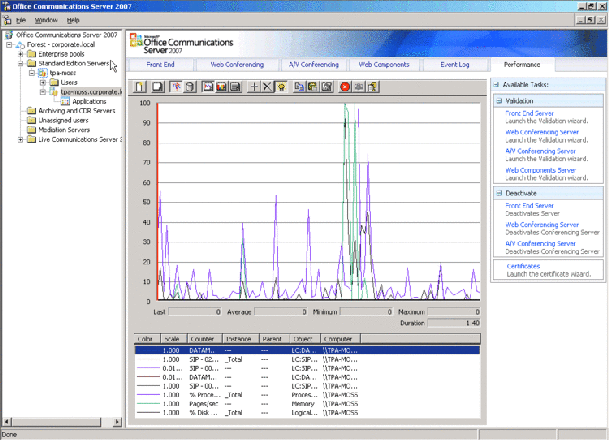Click the Paste Counter List toolbar icon

click(313, 87)
